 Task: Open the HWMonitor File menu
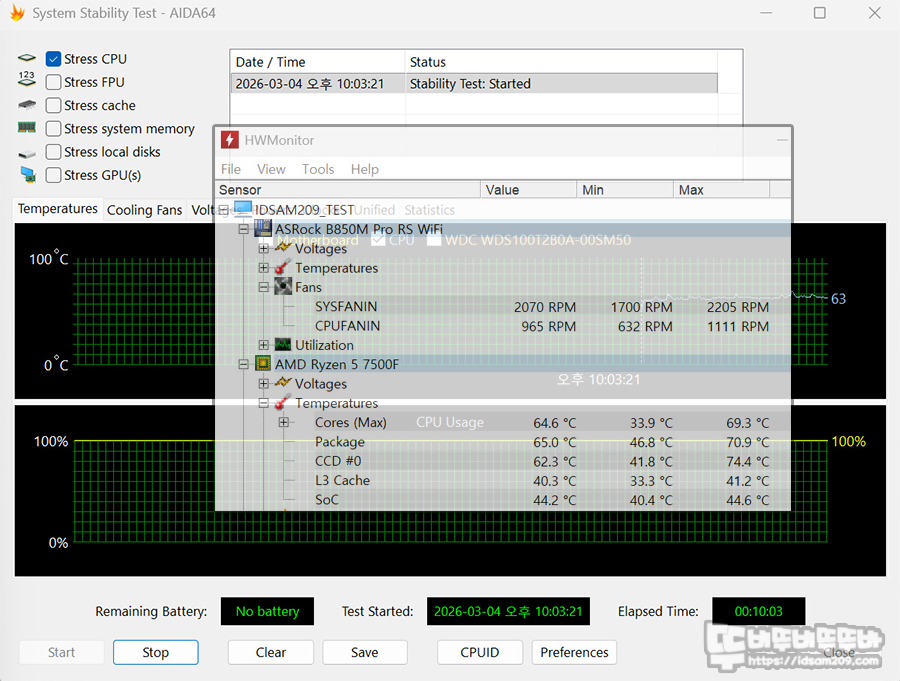pyautogui.click(x=231, y=169)
